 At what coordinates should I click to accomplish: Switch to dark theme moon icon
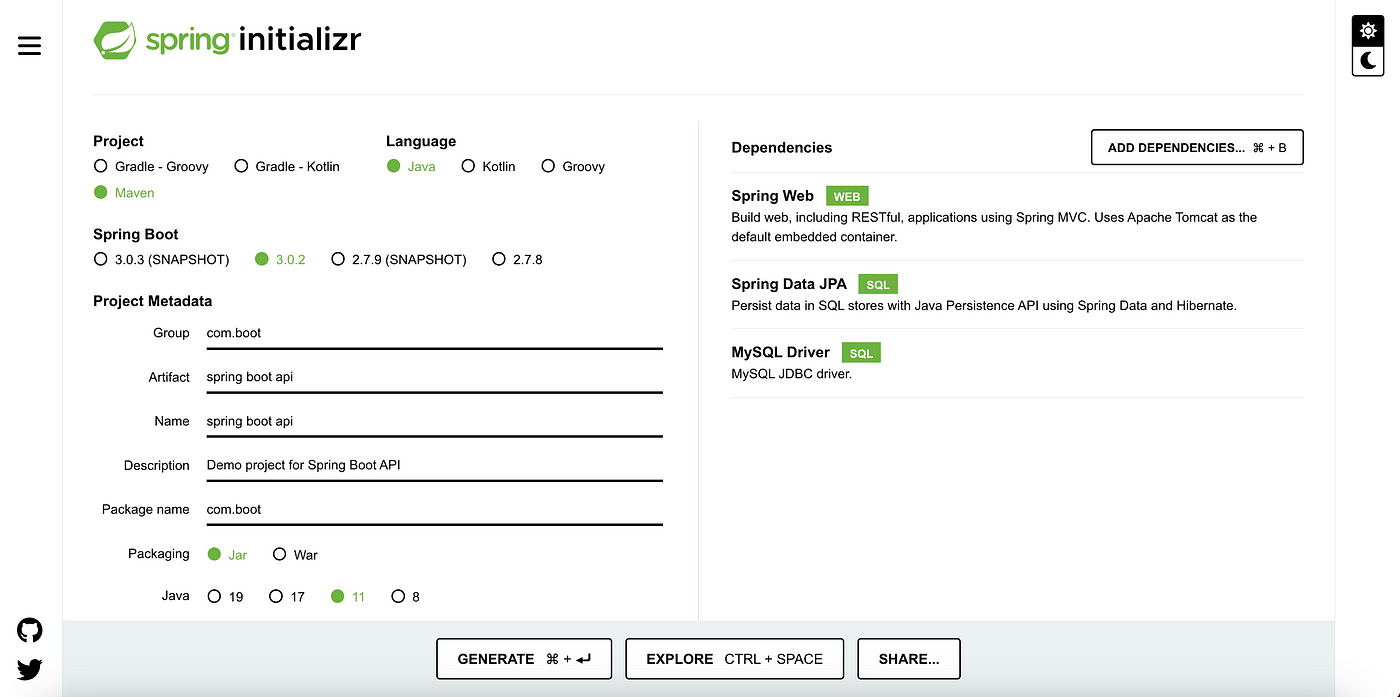pyautogui.click(x=1368, y=61)
